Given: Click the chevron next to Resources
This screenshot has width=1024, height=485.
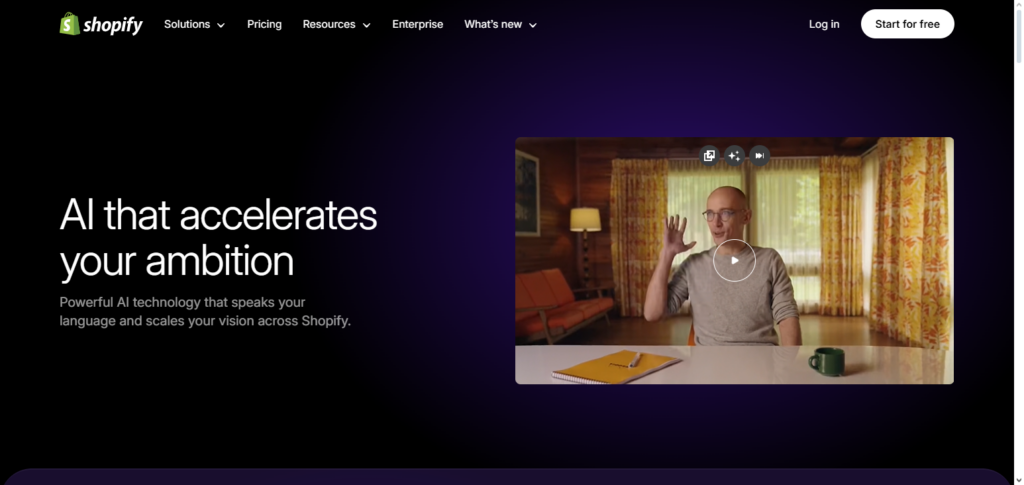Looking at the screenshot, I should point(367,25).
